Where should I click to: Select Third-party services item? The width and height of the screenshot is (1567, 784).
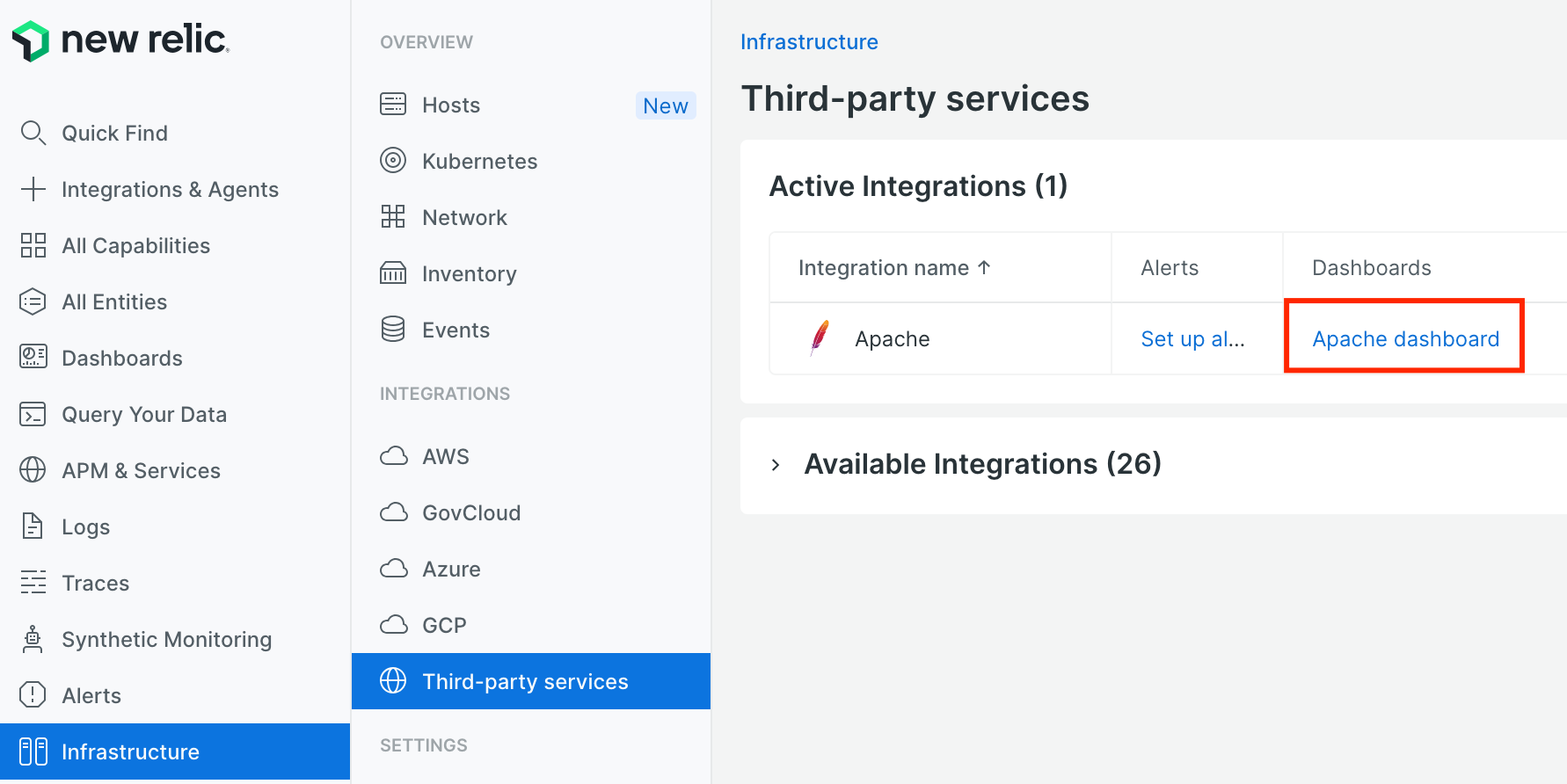[x=531, y=681]
